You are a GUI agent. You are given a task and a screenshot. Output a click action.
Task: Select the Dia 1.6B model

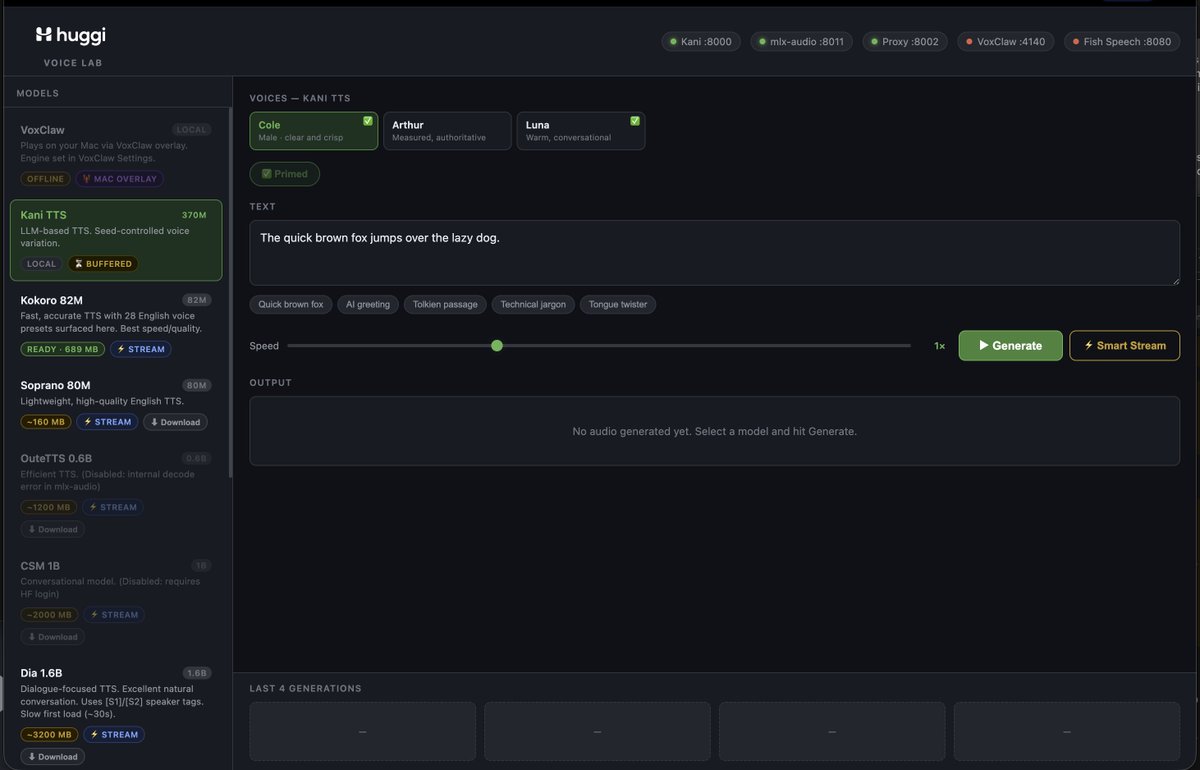pos(116,714)
